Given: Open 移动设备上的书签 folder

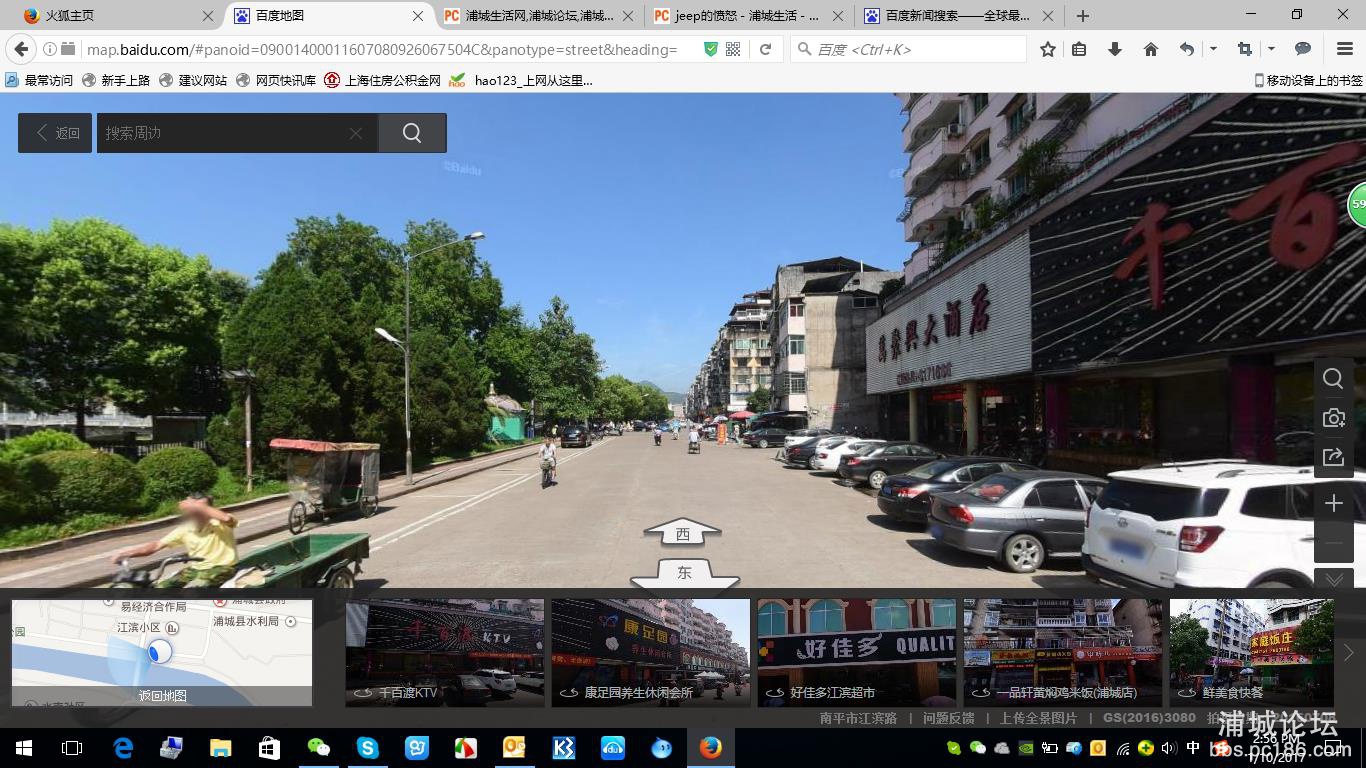Looking at the screenshot, I should (1308, 80).
